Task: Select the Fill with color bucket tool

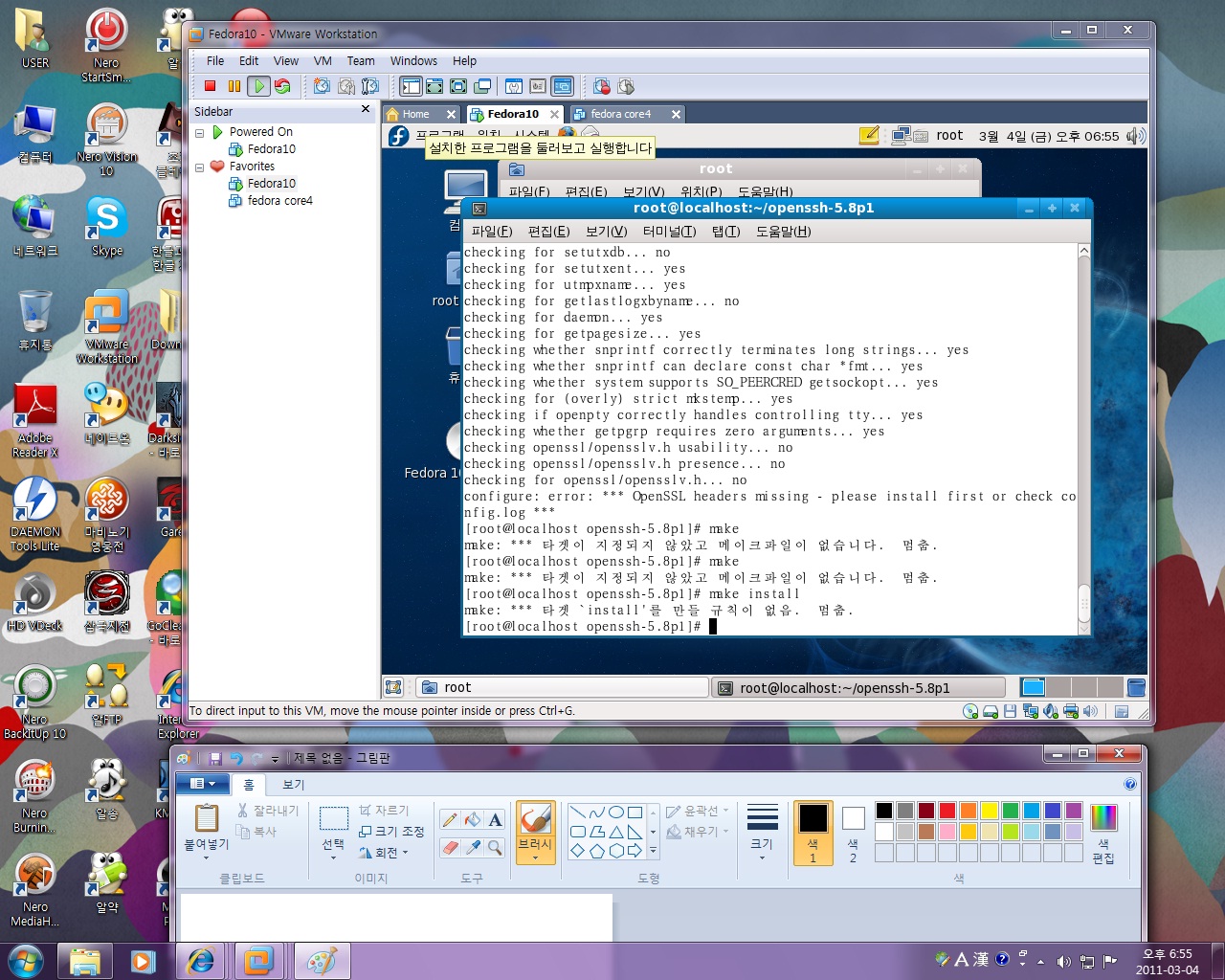Action: coord(472,819)
